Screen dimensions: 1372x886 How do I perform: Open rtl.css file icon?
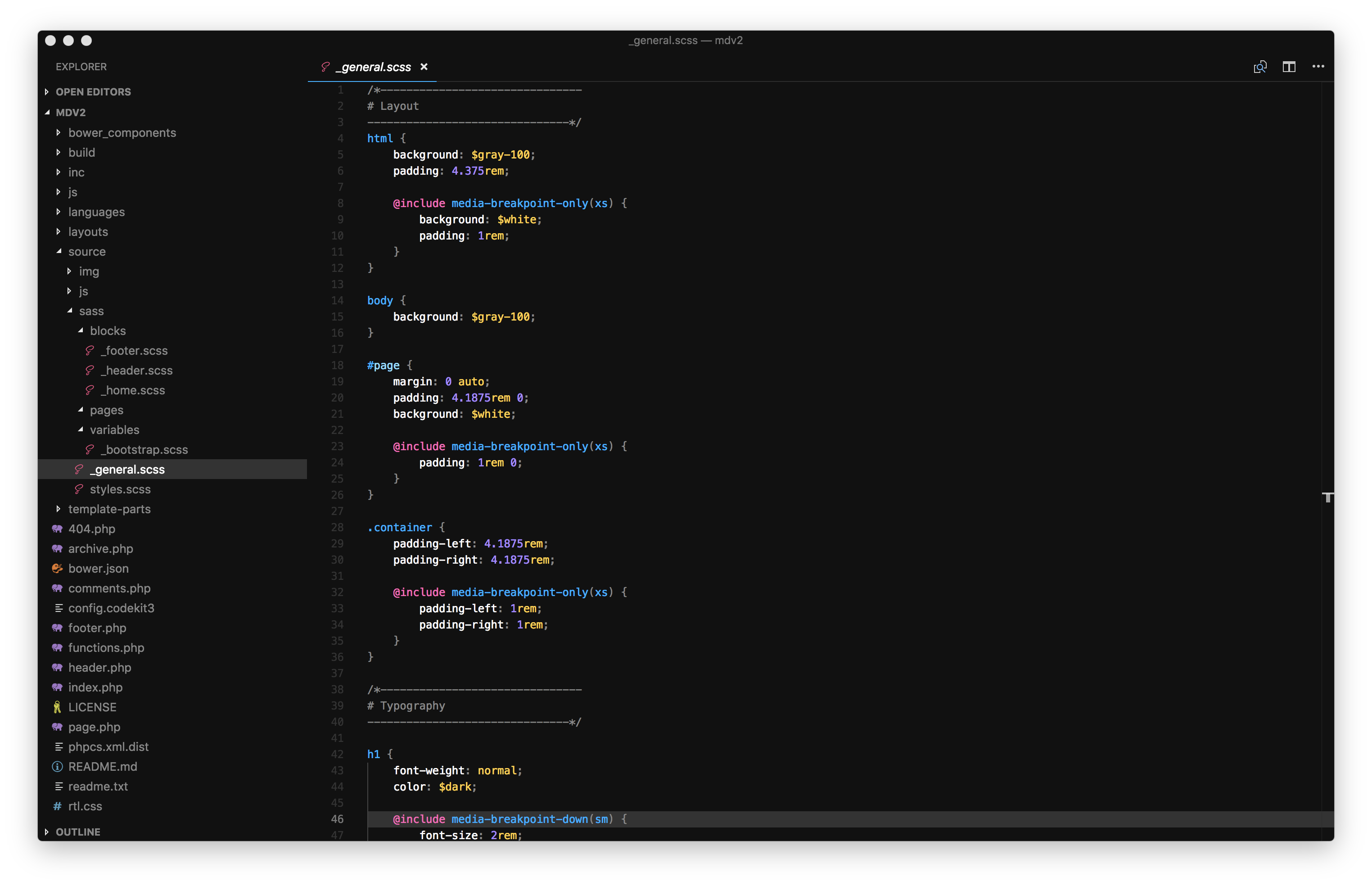click(x=57, y=806)
